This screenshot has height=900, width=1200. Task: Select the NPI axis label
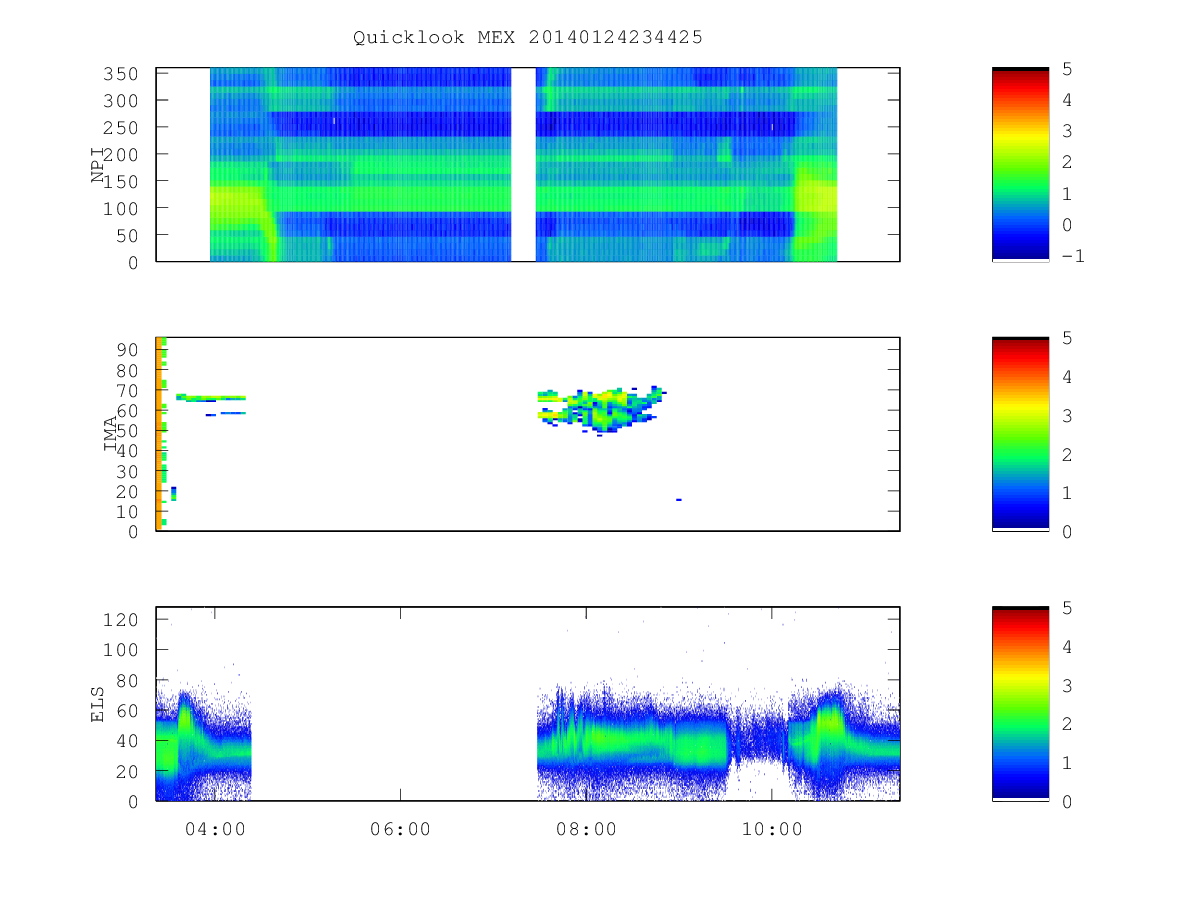click(98, 165)
